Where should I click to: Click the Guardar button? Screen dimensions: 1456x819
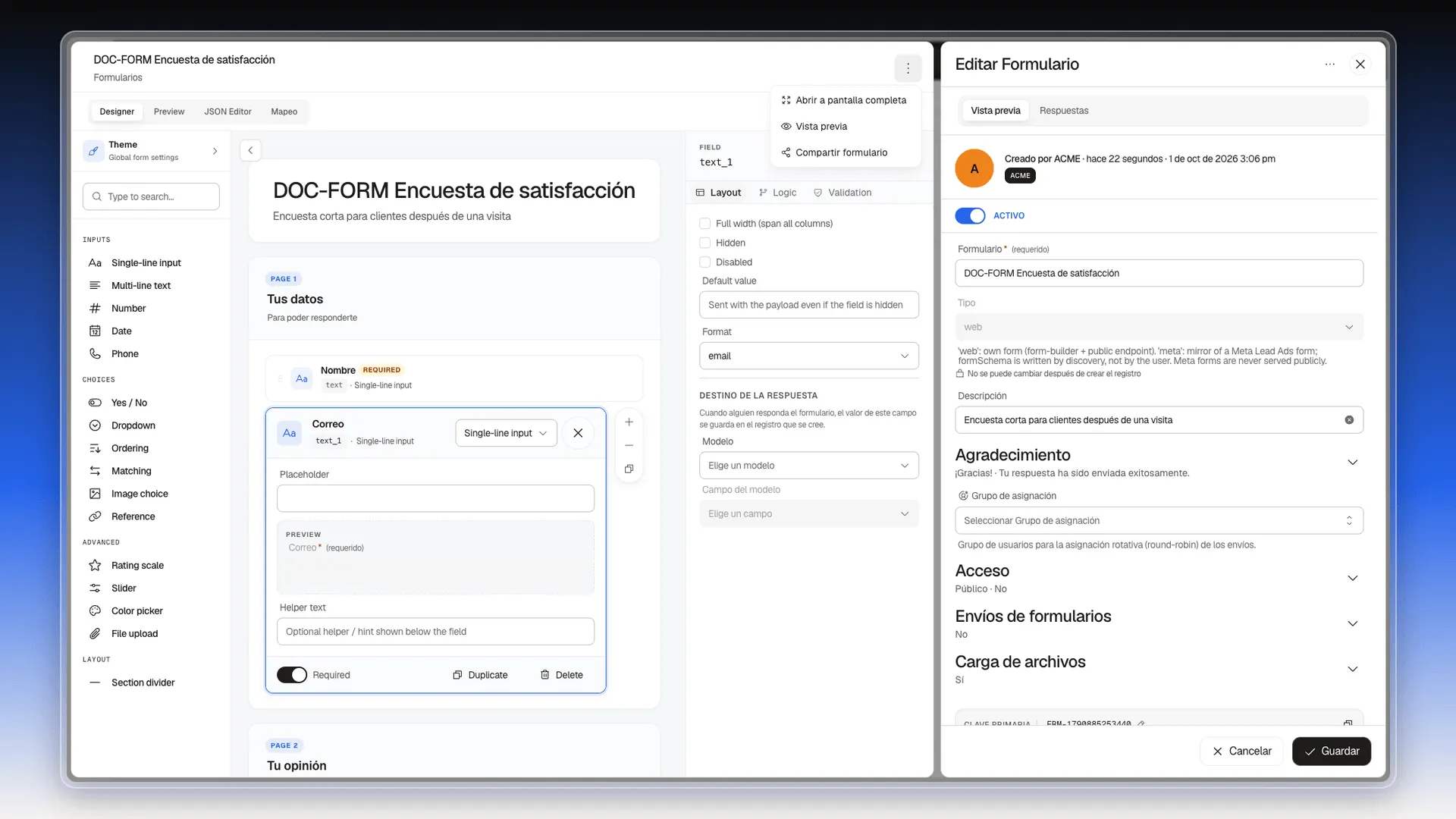point(1332,752)
